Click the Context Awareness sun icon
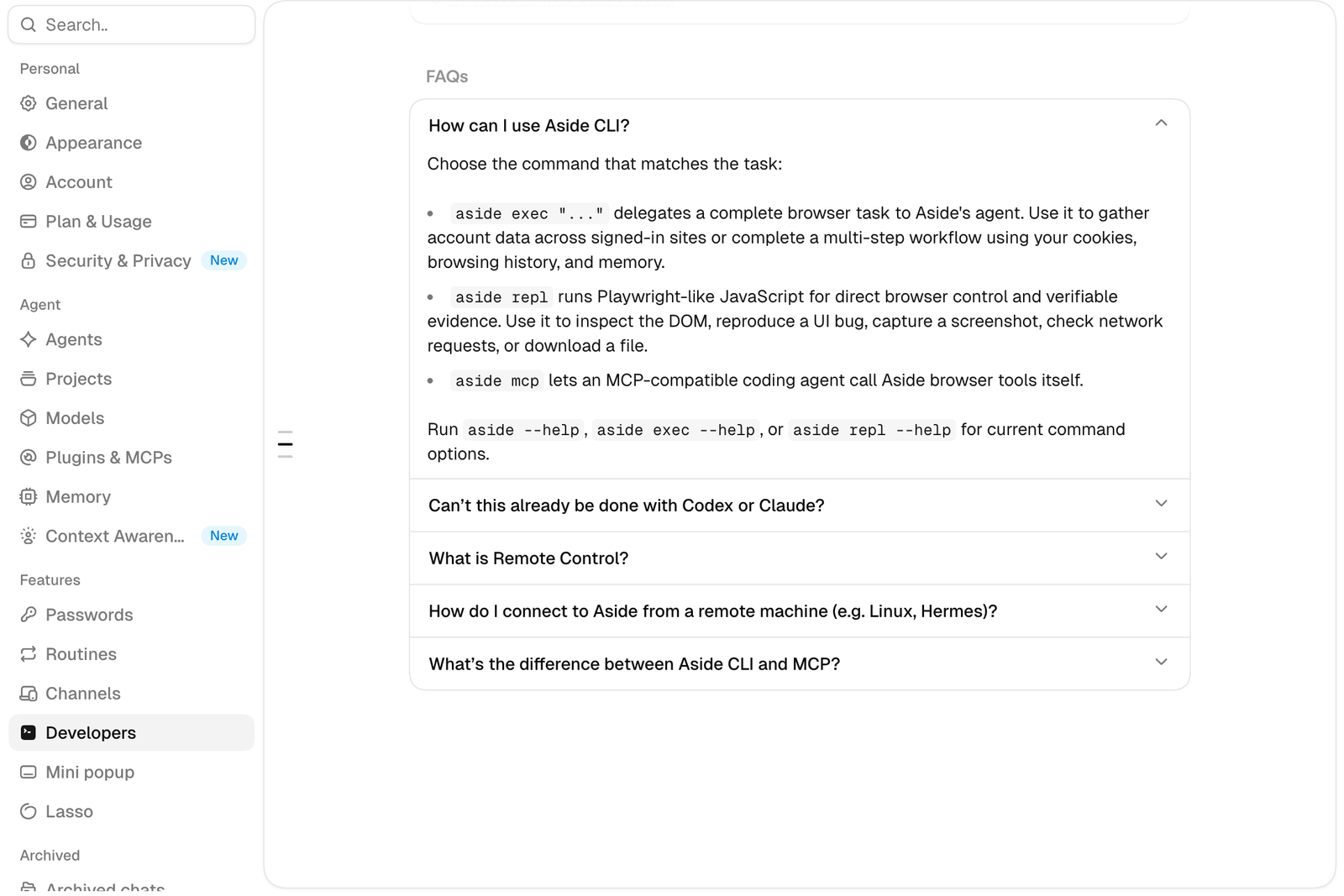The image size is (1344, 896). click(29, 536)
